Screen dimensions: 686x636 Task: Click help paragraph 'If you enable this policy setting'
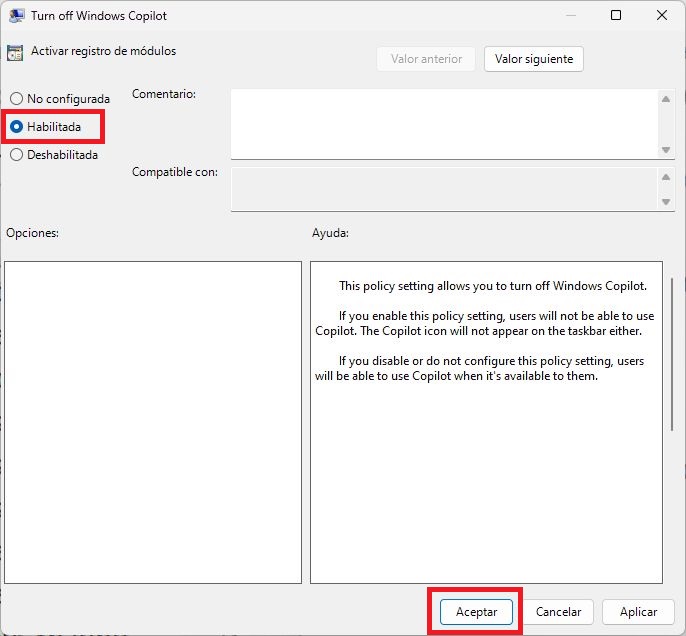485,323
